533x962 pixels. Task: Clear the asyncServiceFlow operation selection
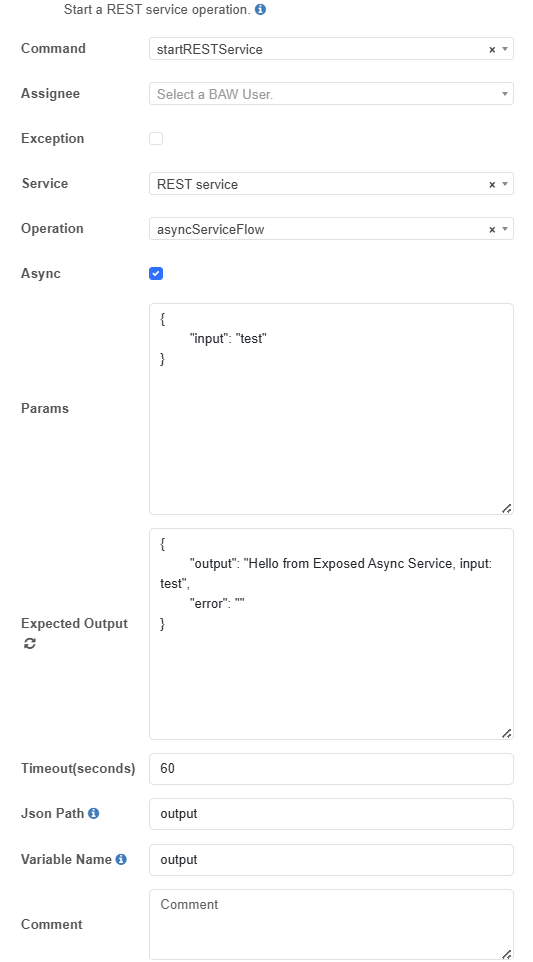tap(492, 229)
